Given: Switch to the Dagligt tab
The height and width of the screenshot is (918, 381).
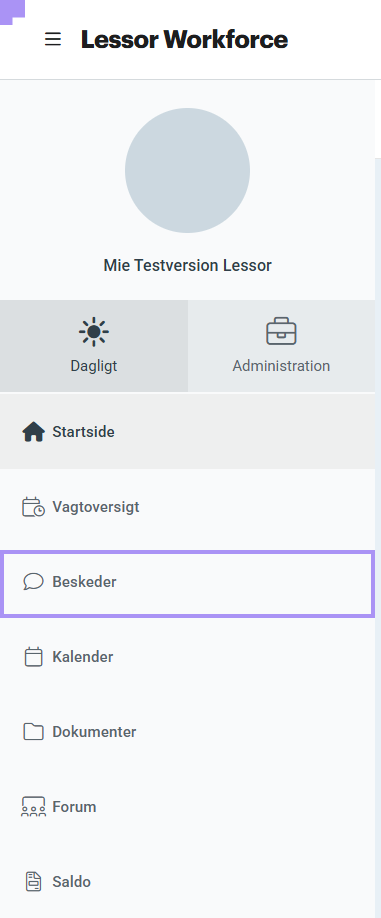Looking at the screenshot, I should [94, 346].
